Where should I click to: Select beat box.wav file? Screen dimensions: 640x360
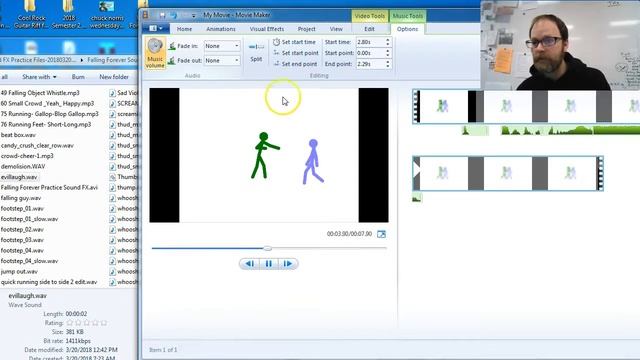(18, 135)
